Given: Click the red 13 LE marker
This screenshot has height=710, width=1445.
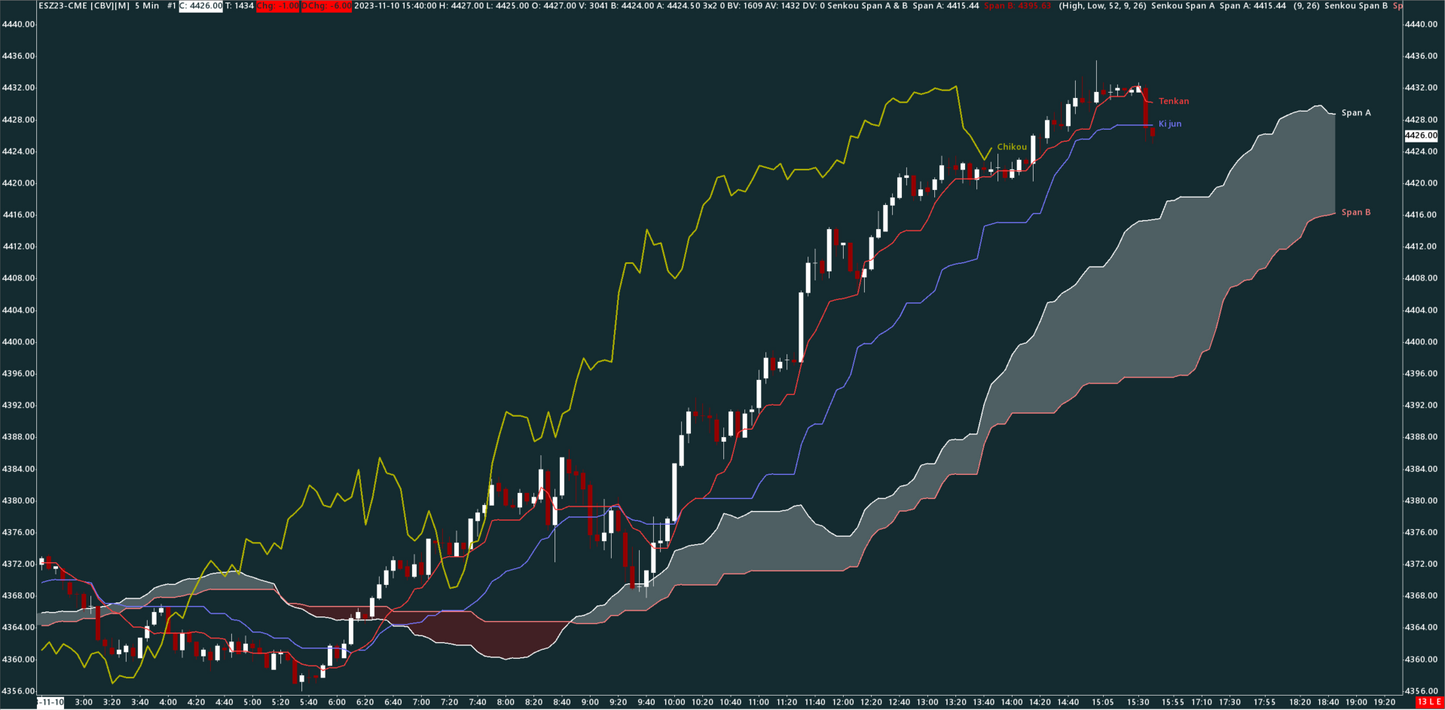Looking at the screenshot, I should pyautogui.click(x=1426, y=703).
